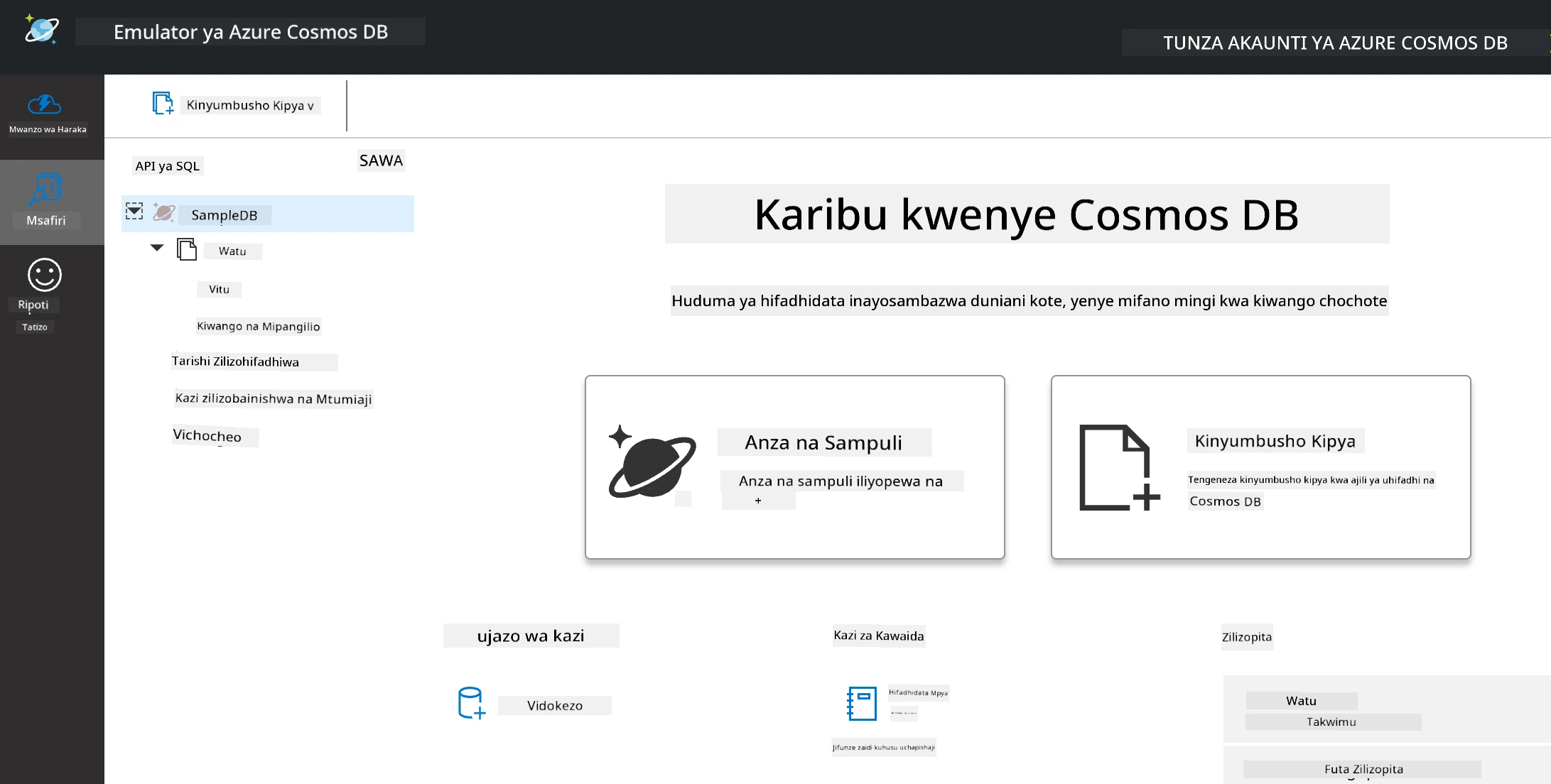
Task: Click the SampleDB database planet icon
Action: pos(164,213)
